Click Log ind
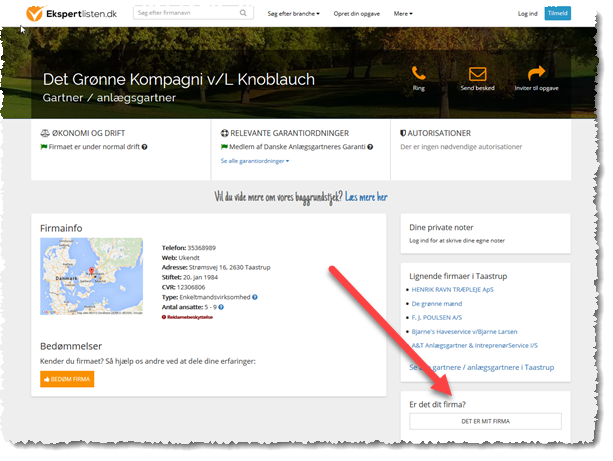The image size is (613, 461). coord(527,14)
